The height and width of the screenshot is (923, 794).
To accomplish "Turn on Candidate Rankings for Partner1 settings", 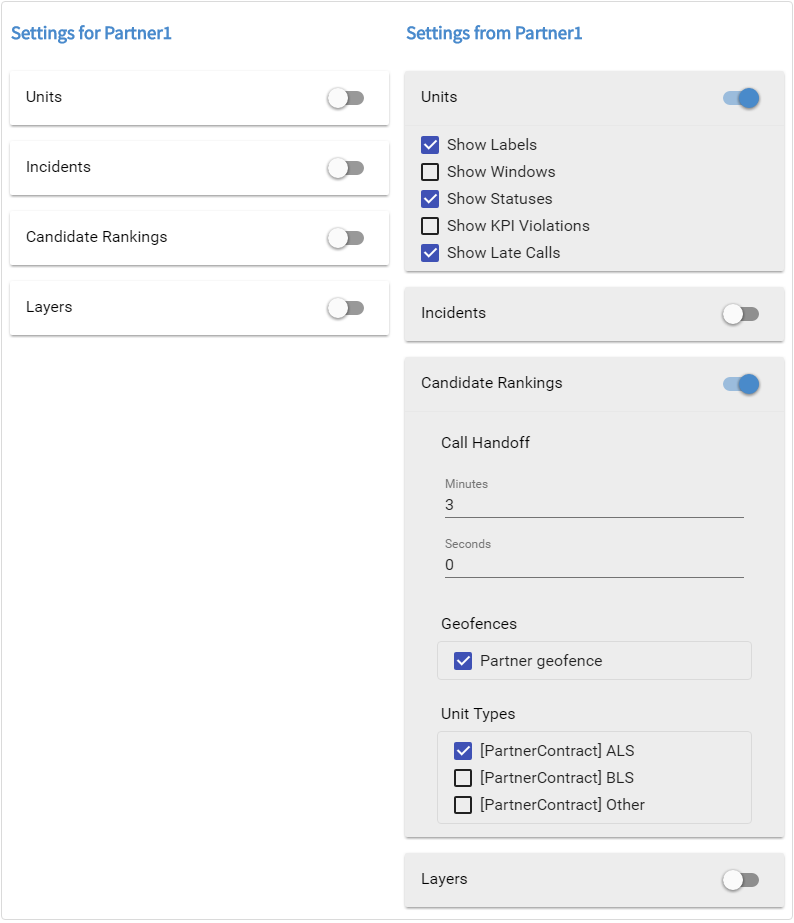I will coord(346,238).
